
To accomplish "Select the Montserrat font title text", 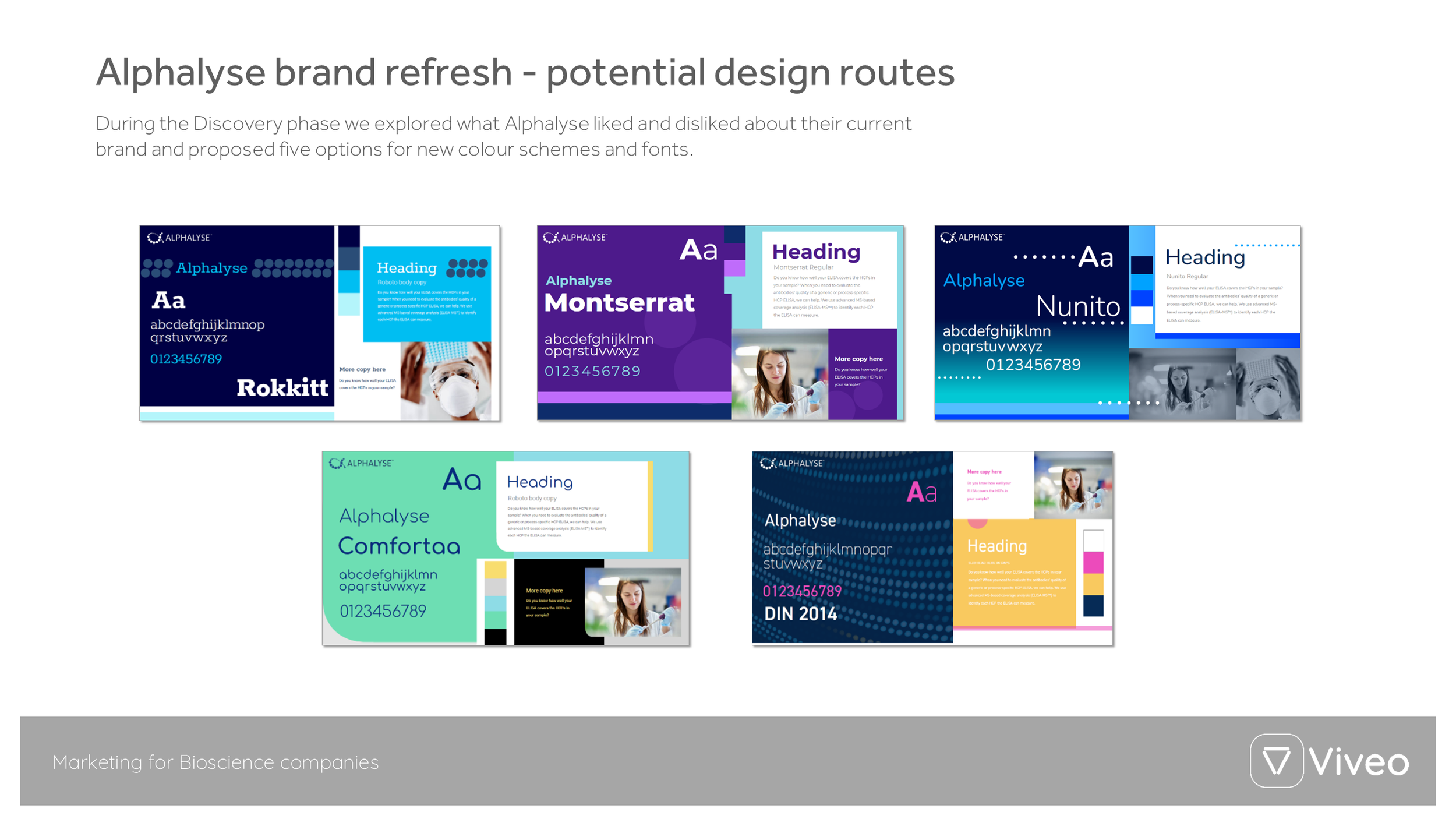I will [x=619, y=303].
